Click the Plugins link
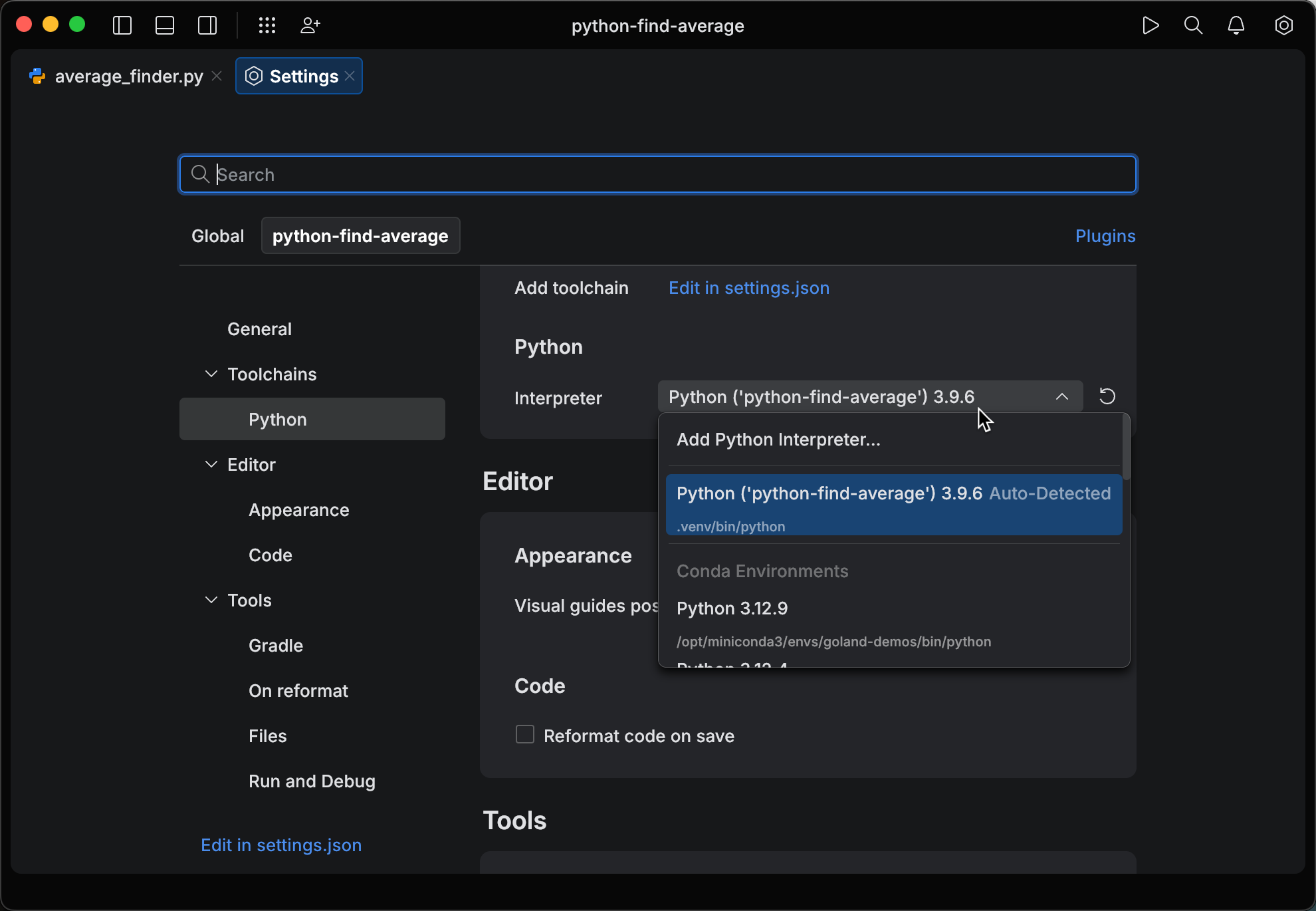Viewport: 1316px width, 911px height. pos(1105,235)
